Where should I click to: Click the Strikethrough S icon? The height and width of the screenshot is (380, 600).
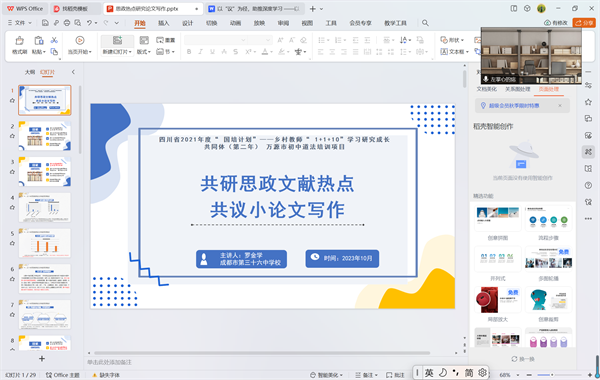pos(236,52)
